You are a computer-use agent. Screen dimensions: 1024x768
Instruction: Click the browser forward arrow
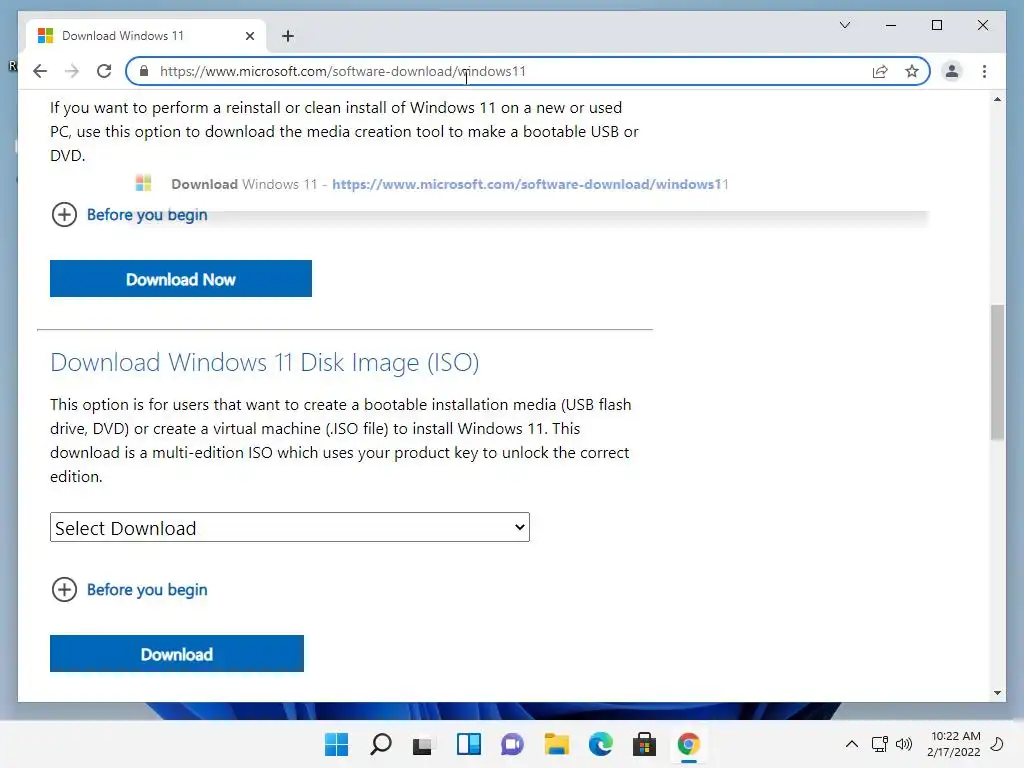click(72, 71)
